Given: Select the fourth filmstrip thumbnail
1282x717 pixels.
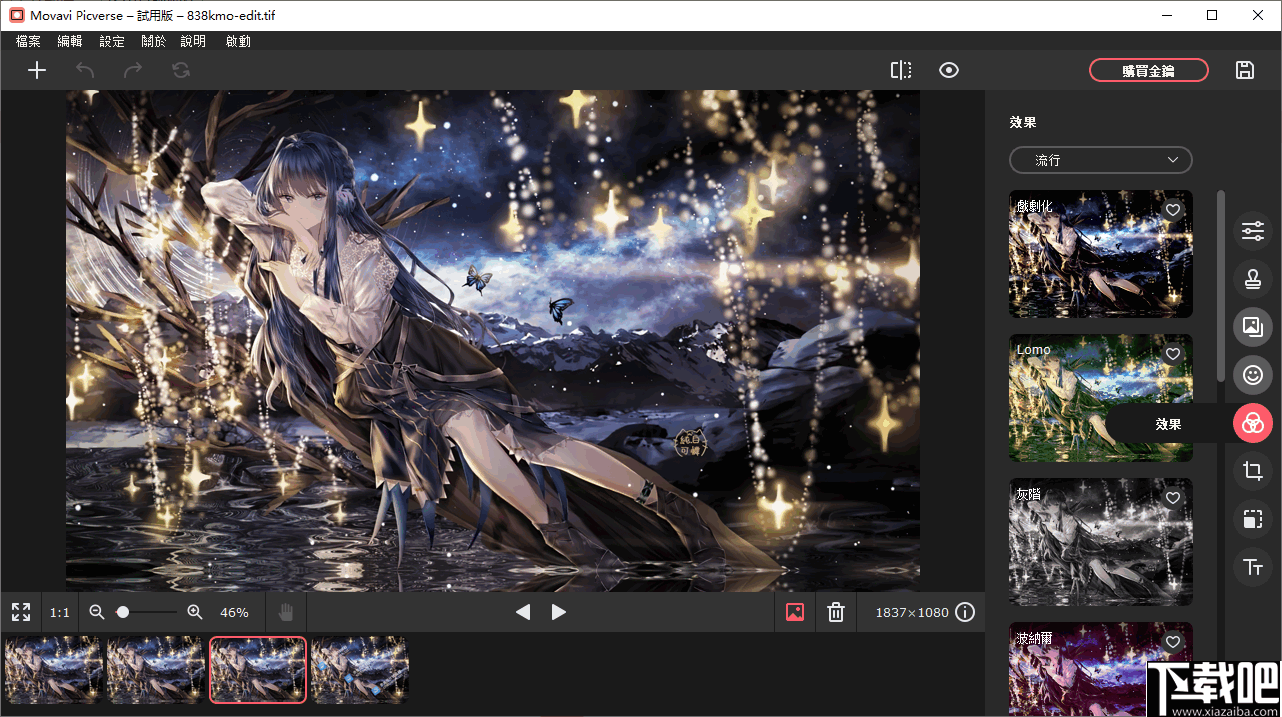Looking at the screenshot, I should [x=360, y=670].
